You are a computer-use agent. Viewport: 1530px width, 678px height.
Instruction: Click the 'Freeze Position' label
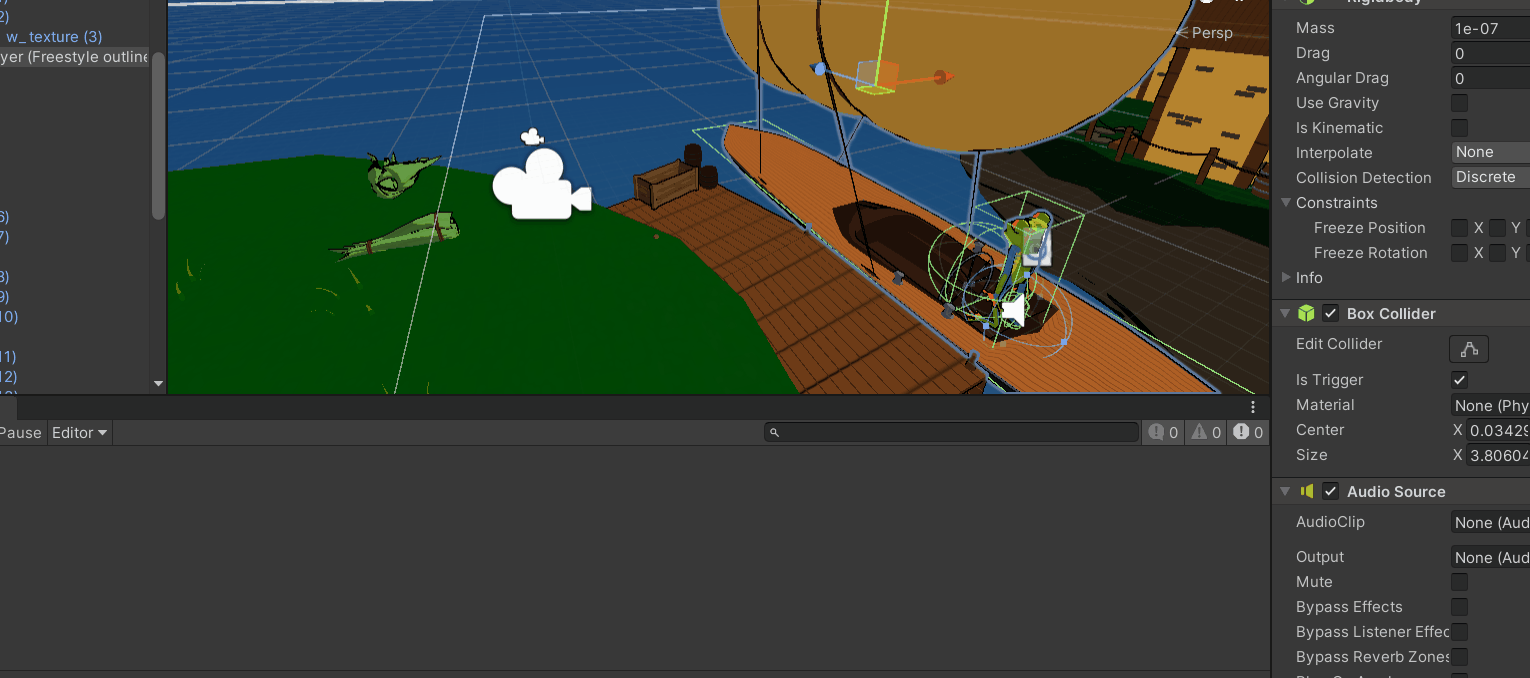[1370, 228]
